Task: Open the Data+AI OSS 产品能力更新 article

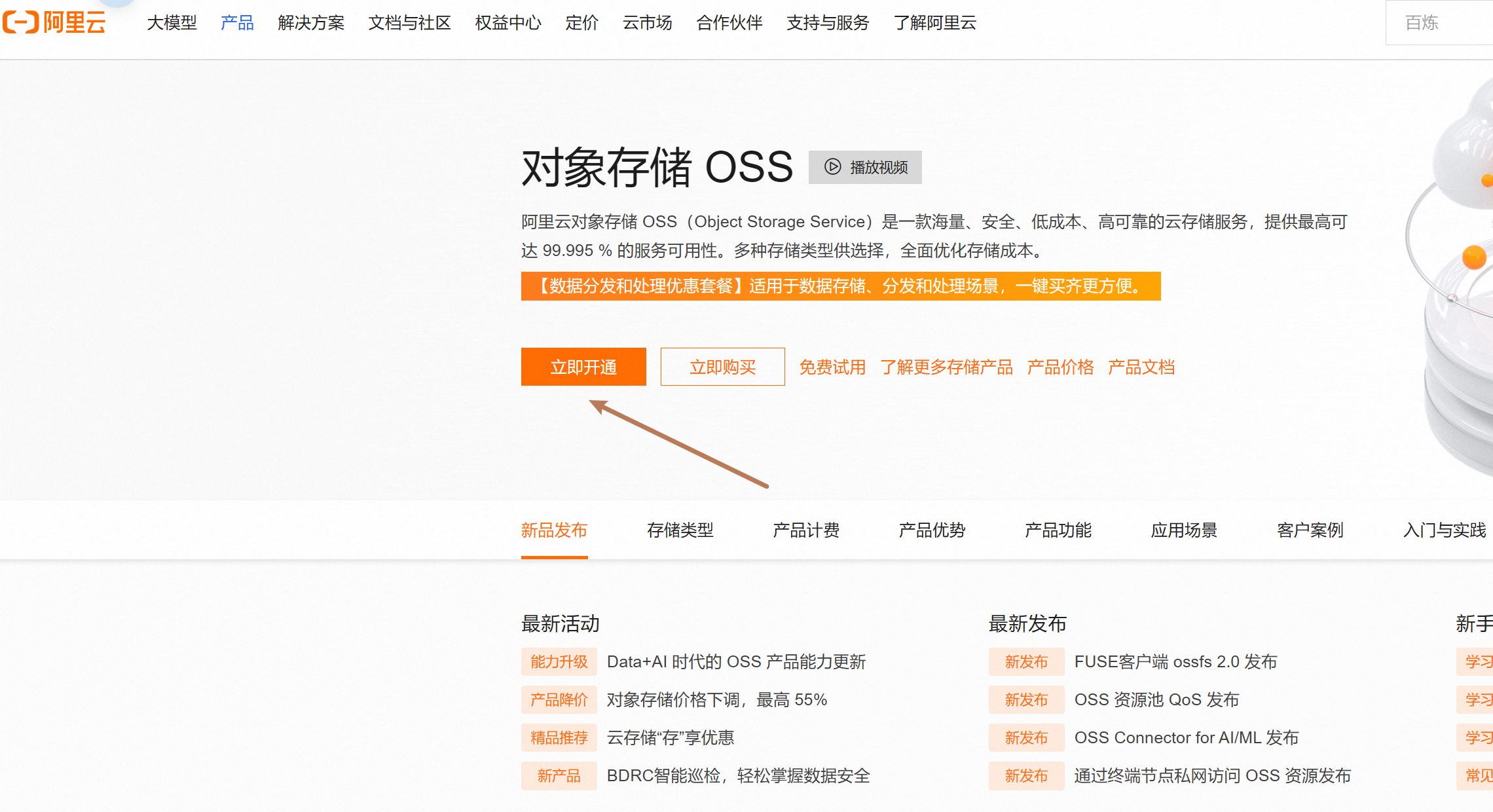Action: pos(736,662)
